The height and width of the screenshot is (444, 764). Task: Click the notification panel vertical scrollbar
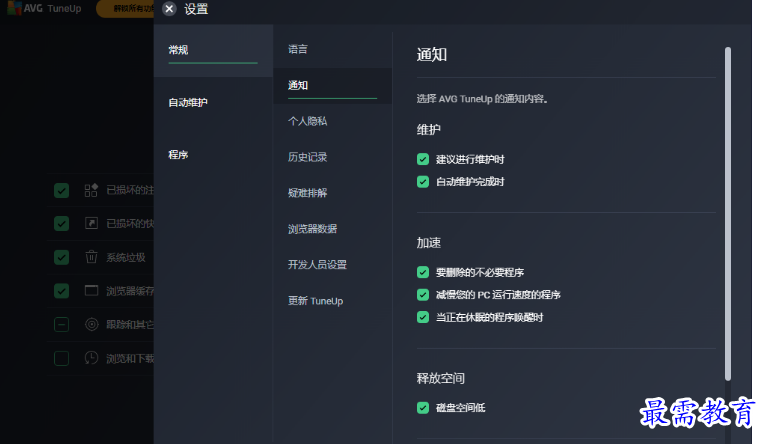[x=728, y=213]
